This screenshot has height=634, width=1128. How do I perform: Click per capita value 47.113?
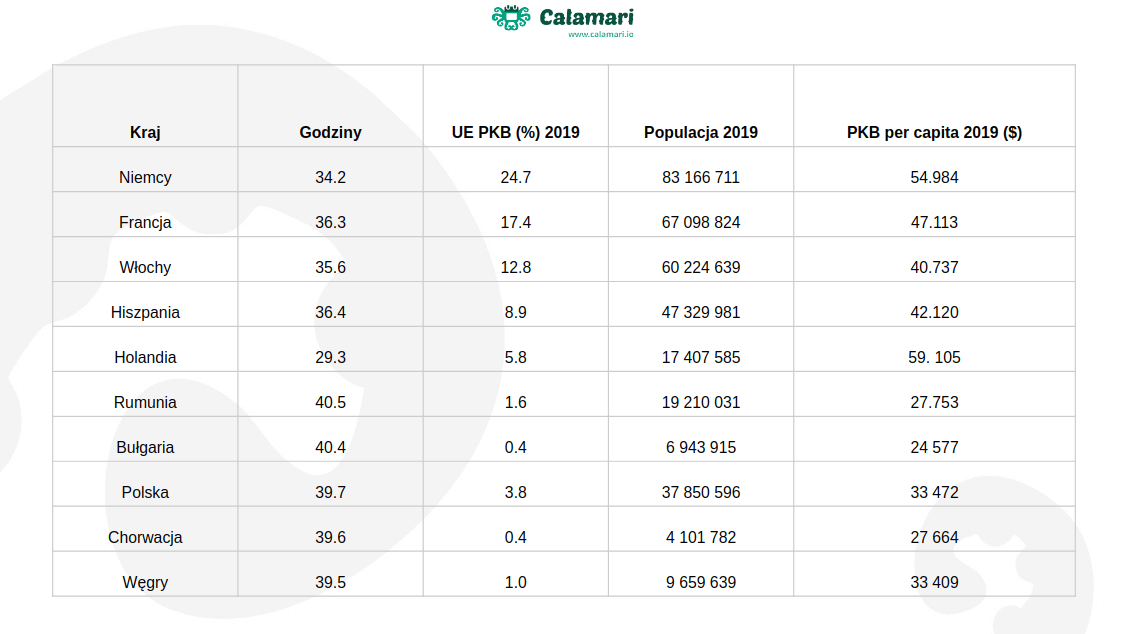pos(934,222)
